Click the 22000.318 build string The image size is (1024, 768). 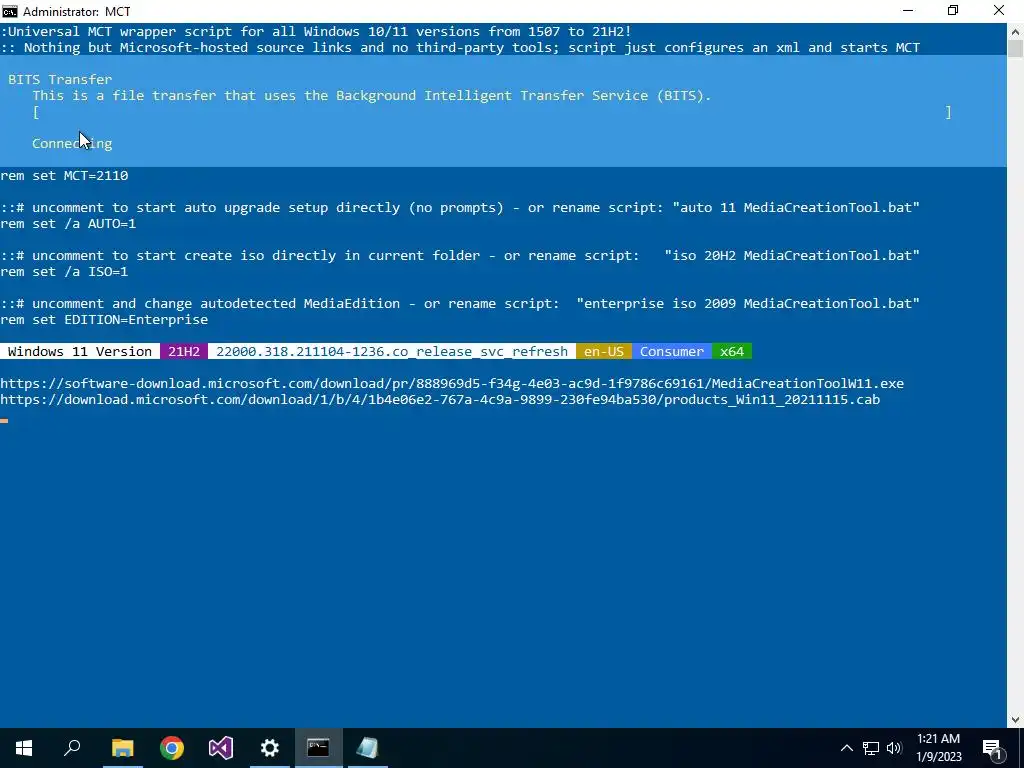(x=392, y=351)
